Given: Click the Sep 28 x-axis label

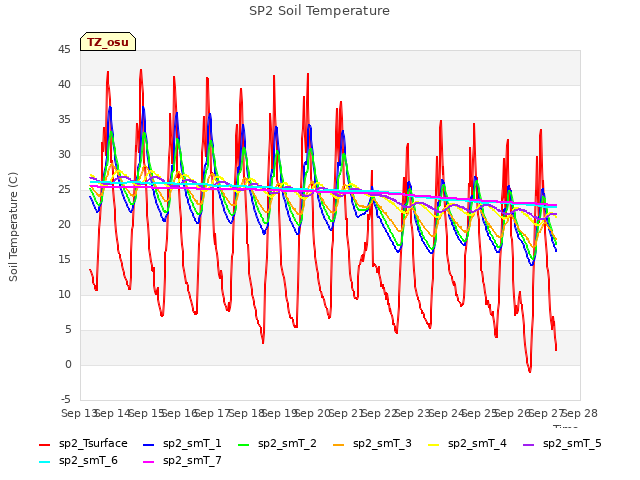Looking at the screenshot, I should (580, 414).
